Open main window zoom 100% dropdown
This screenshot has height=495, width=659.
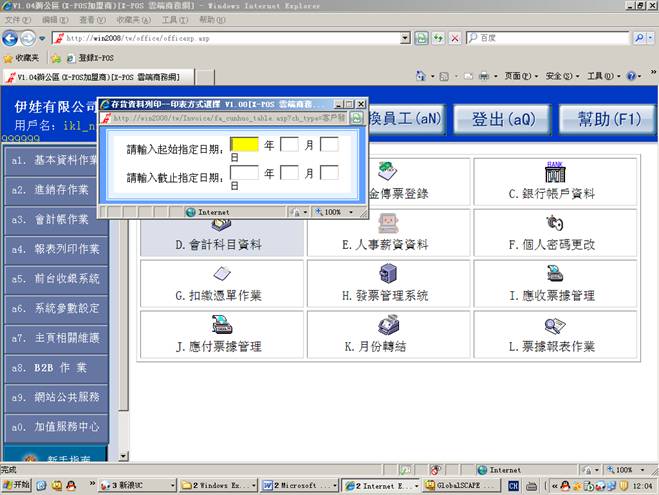pyautogui.click(x=628, y=469)
